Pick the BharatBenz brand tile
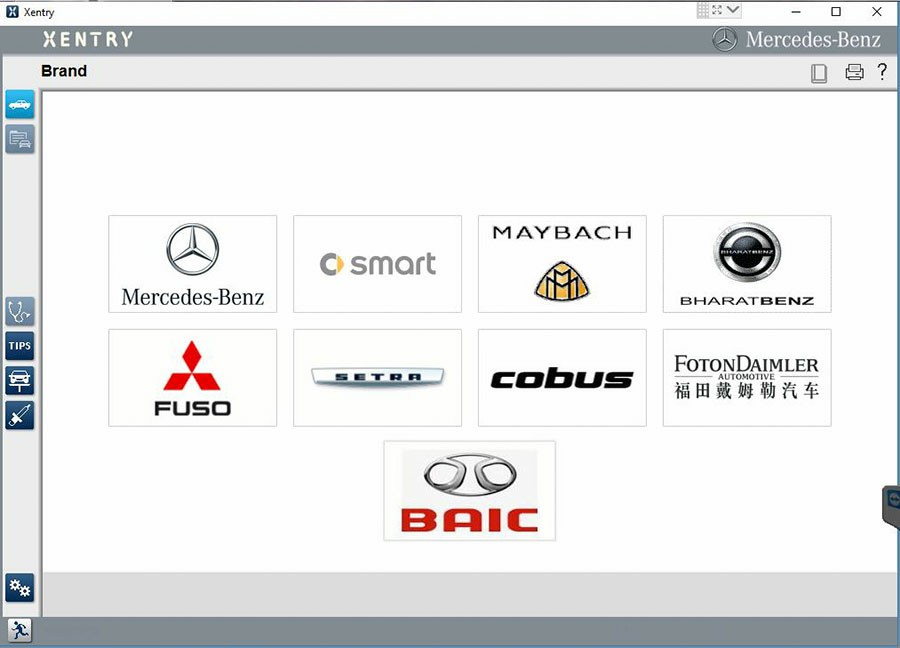This screenshot has width=900, height=648. click(747, 264)
